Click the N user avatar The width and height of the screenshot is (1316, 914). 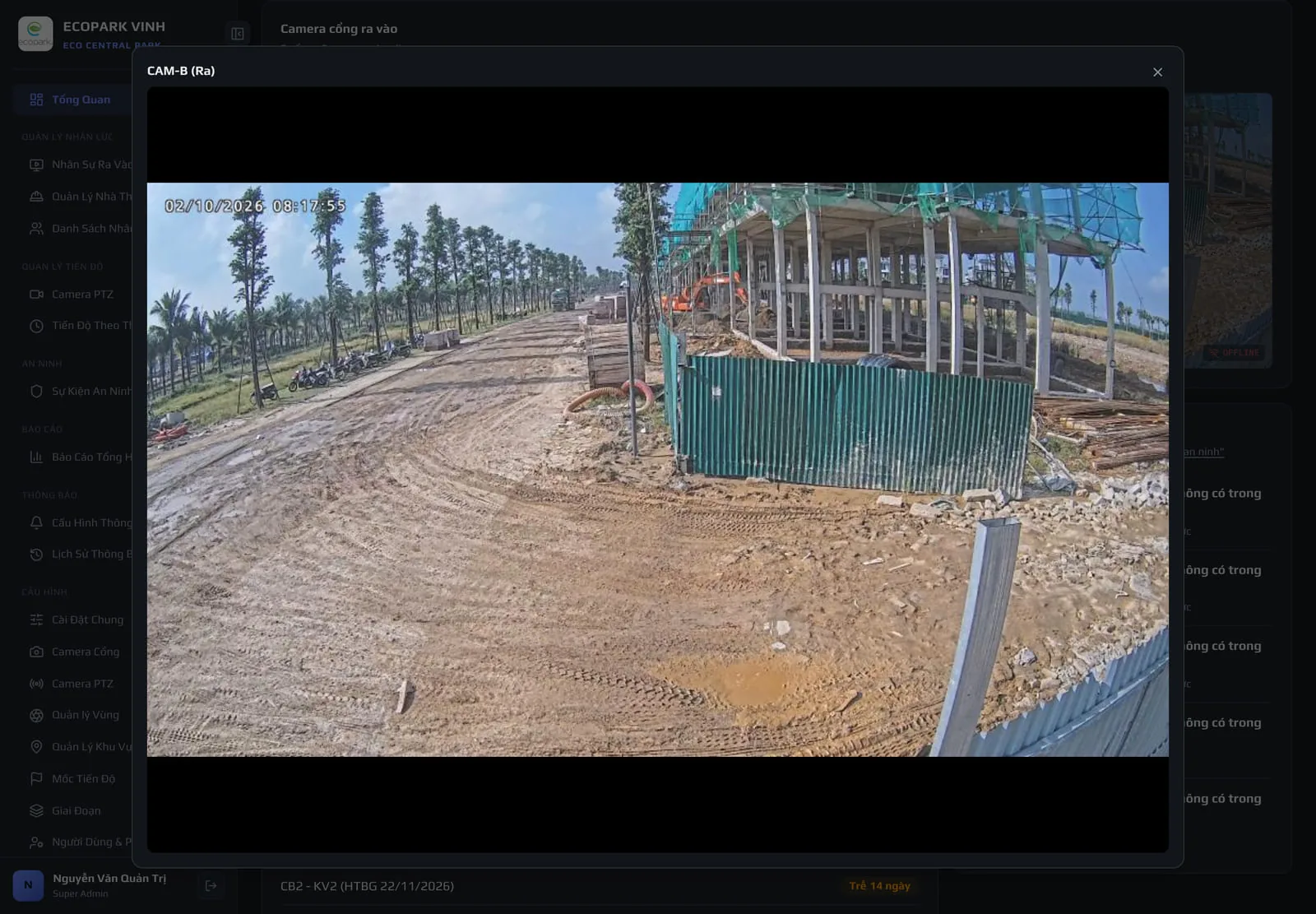[x=28, y=885]
